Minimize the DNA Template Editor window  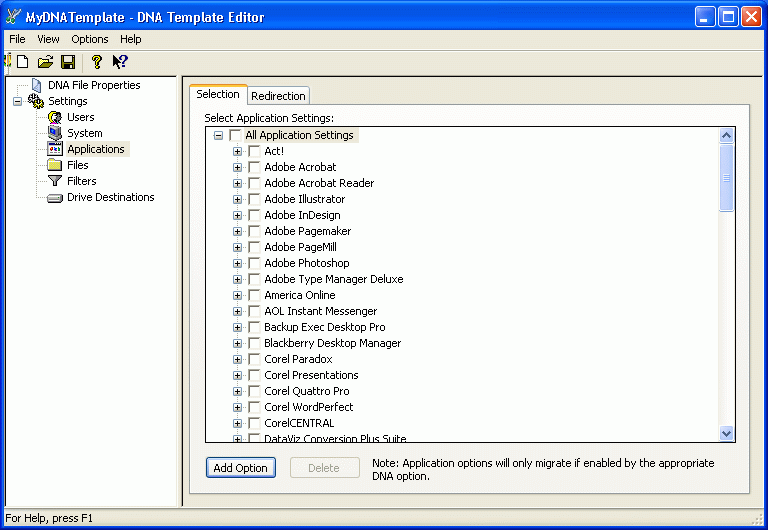(x=705, y=17)
